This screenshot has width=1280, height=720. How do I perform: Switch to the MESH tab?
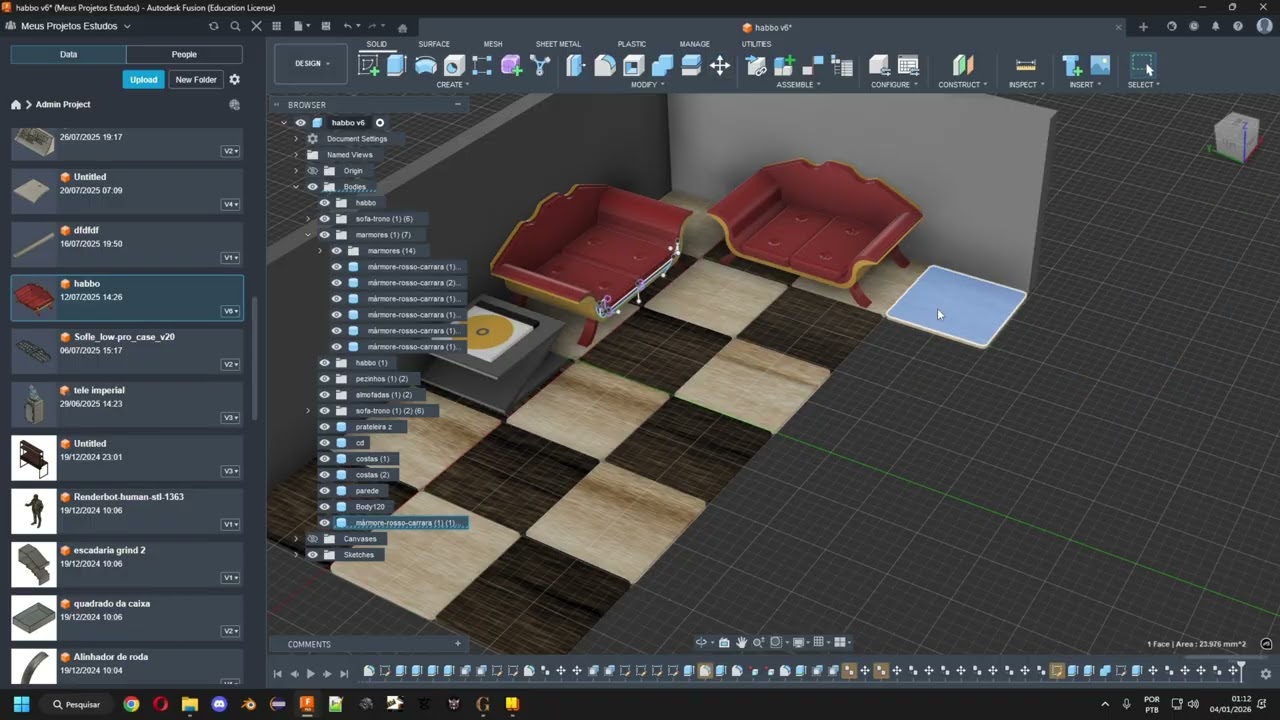pyautogui.click(x=493, y=44)
